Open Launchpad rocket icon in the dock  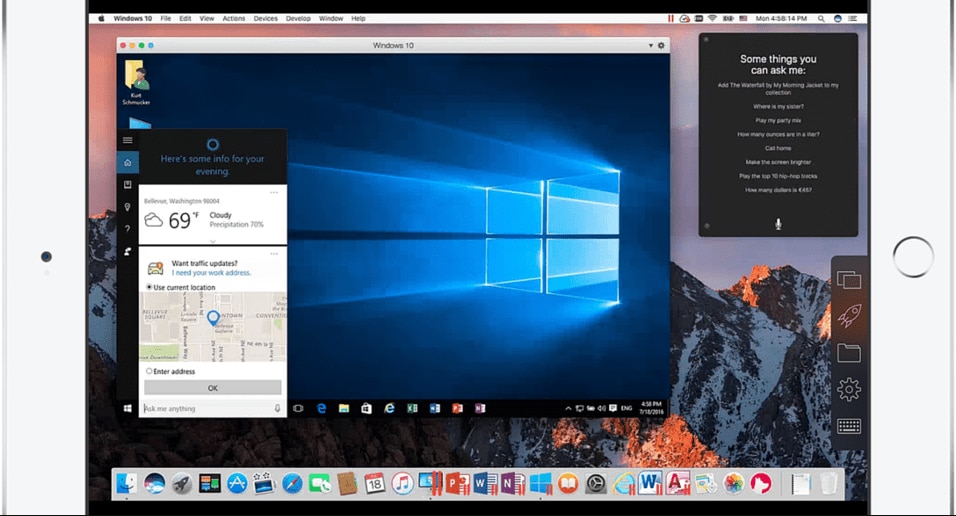pos(182,484)
